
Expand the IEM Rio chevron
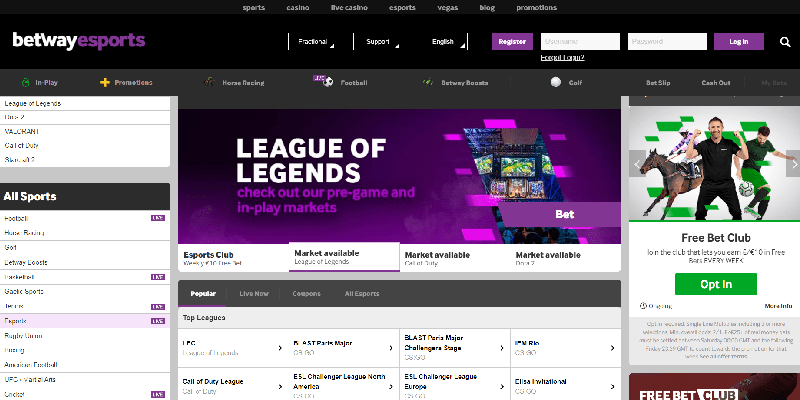(612, 348)
